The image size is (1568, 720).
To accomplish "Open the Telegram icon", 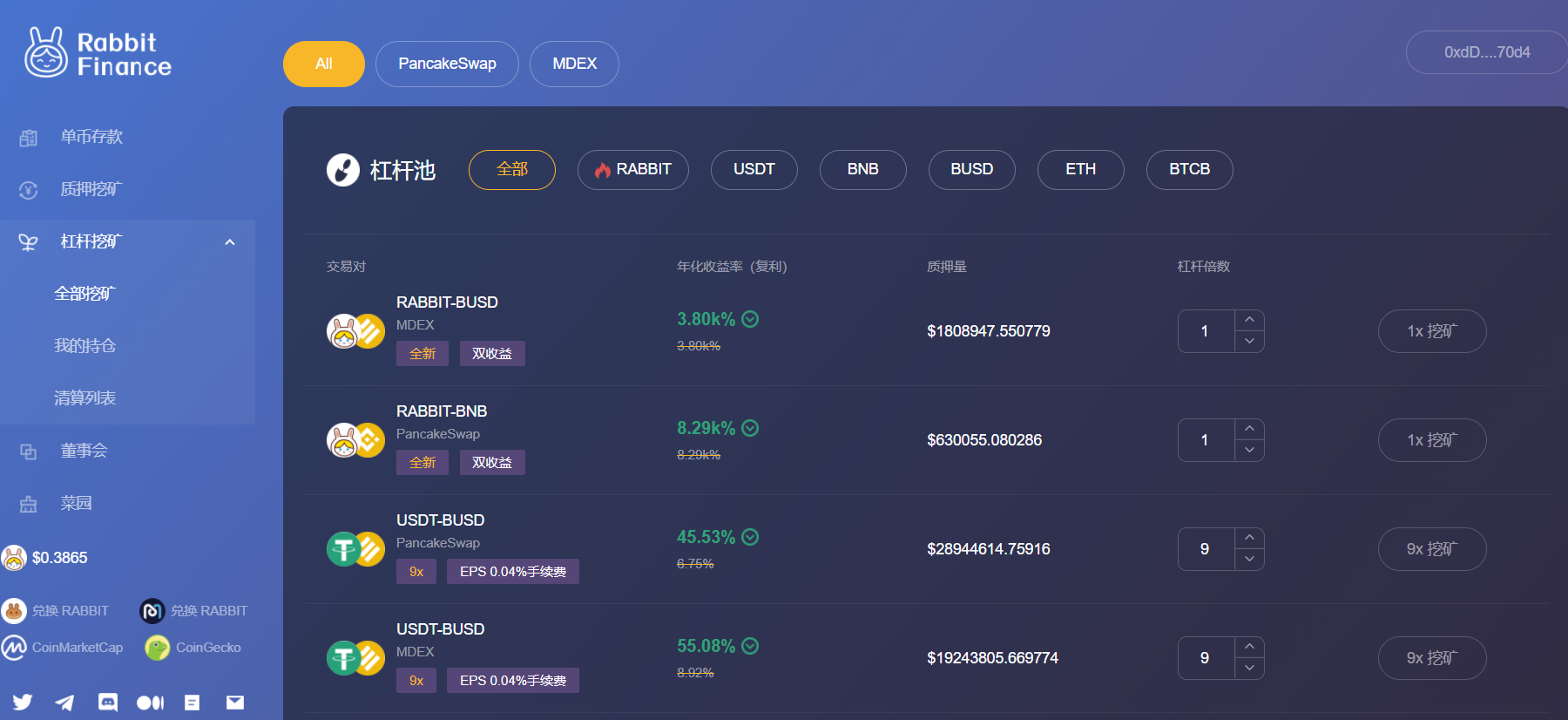I will tap(64, 702).
